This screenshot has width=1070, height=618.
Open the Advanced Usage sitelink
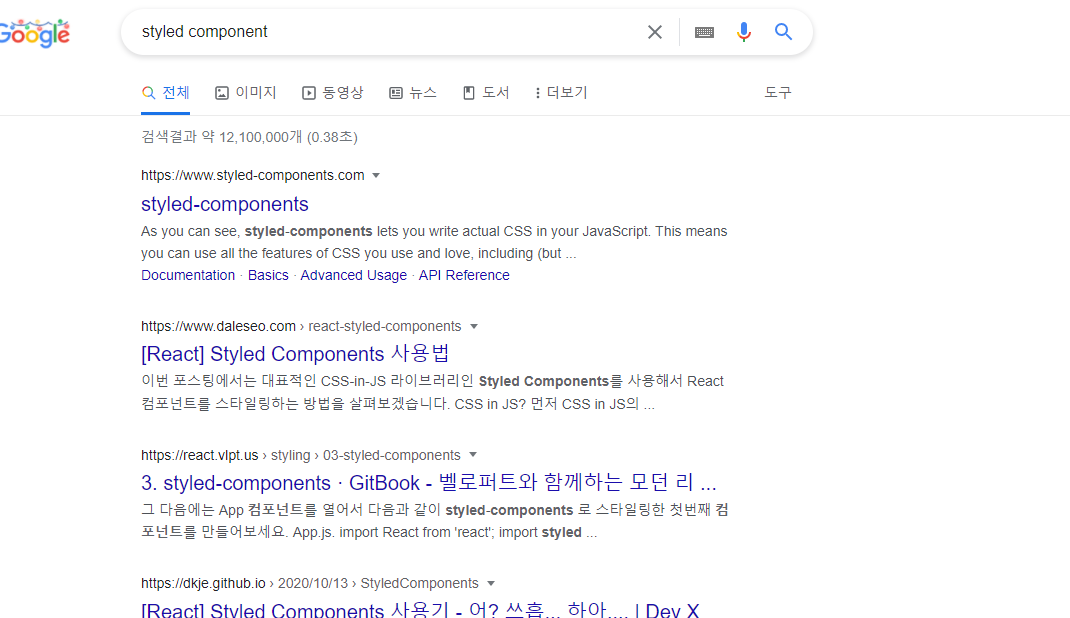pyautogui.click(x=353, y=276)
